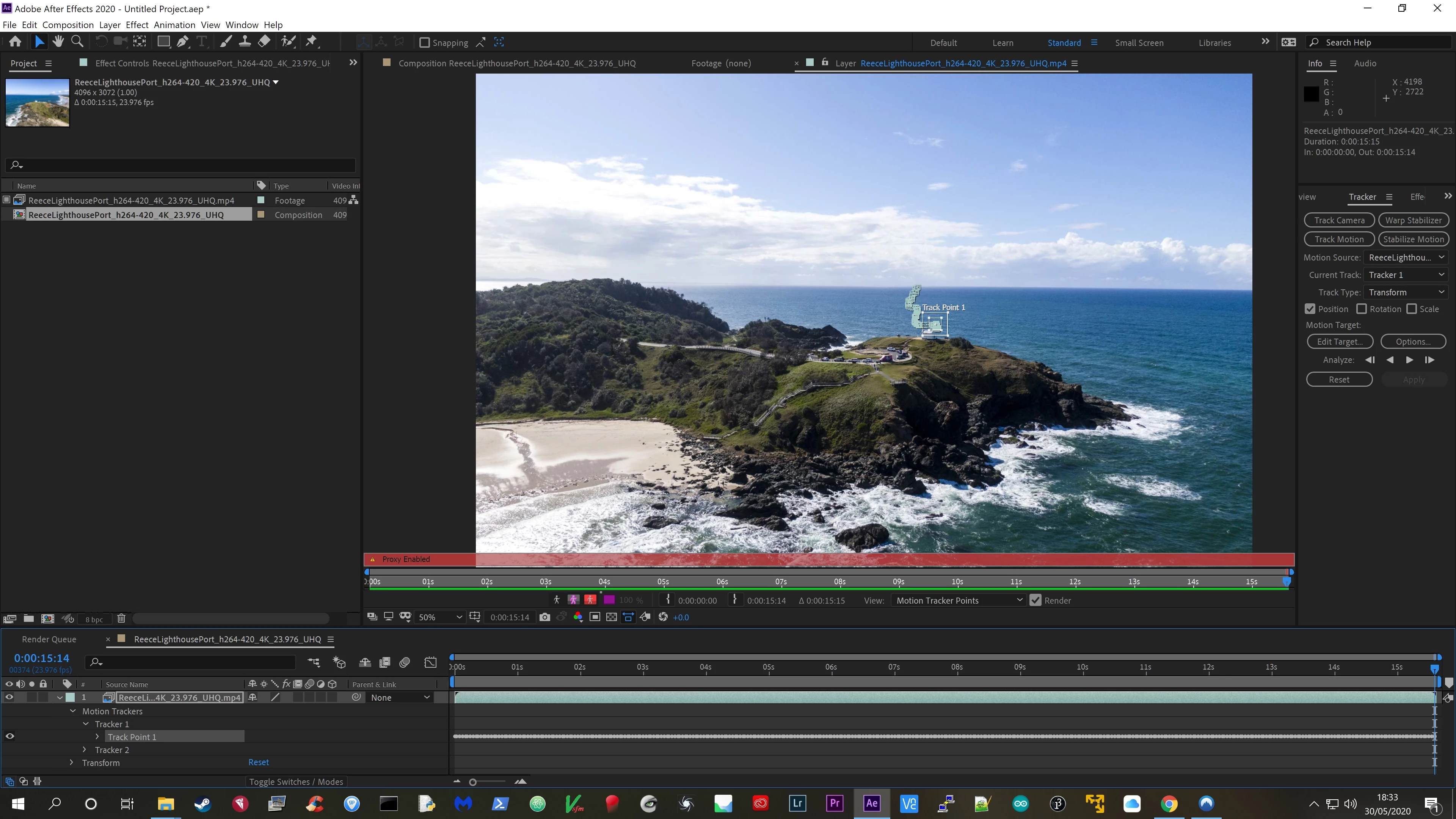The width and height of the screenshot is (1456, 819).
Task: Toggle the Snapping checkbox
Action: pos(425,42)
